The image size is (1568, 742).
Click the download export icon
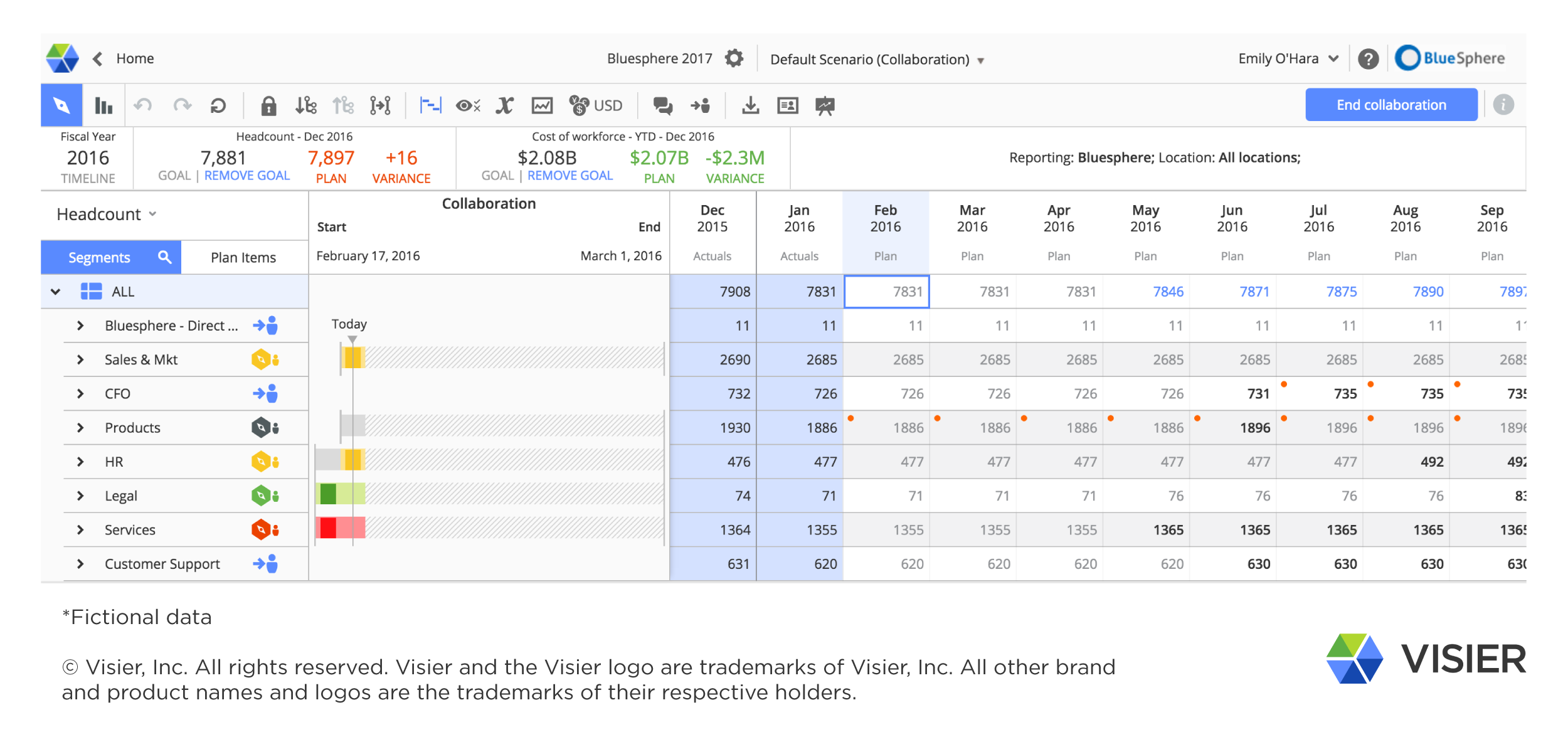750,105
